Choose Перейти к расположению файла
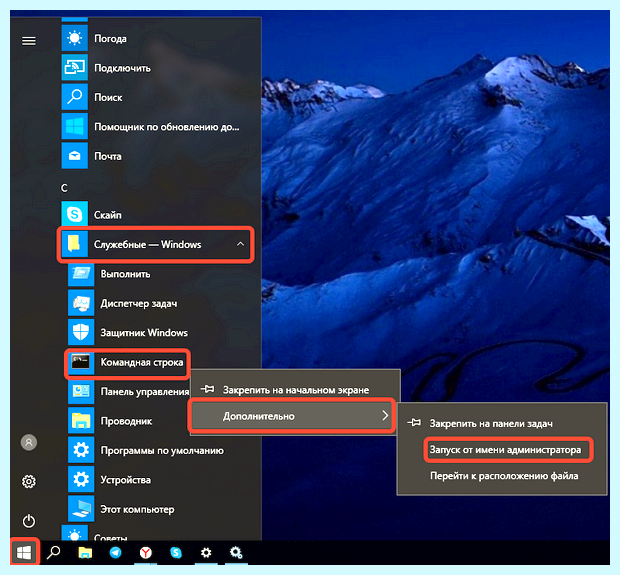 point(502,476)
